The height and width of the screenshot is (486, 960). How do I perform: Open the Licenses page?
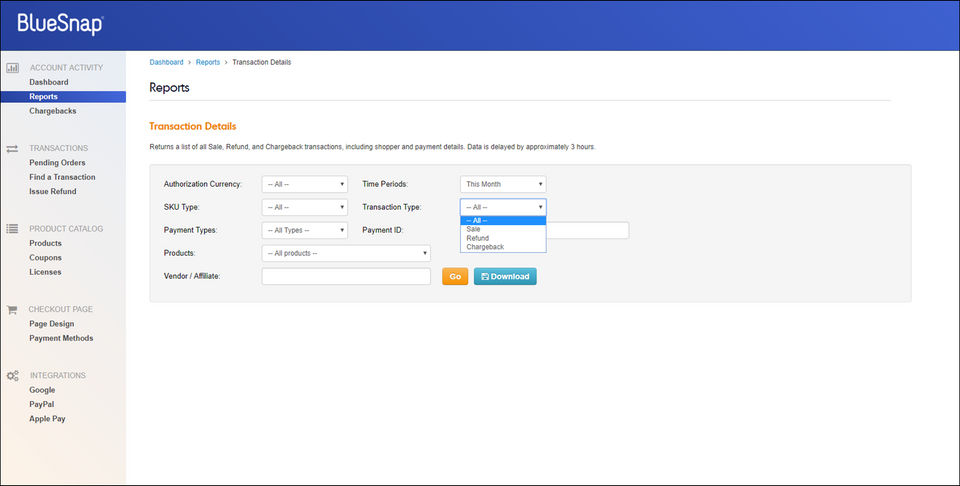click(45, 272)
